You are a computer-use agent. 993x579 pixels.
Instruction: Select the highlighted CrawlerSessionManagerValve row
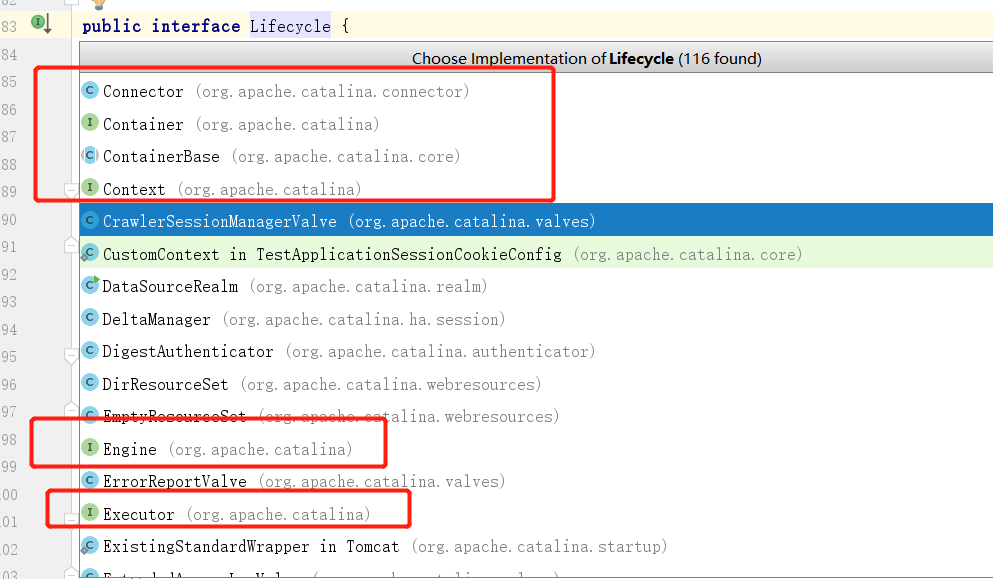[536, 220]
